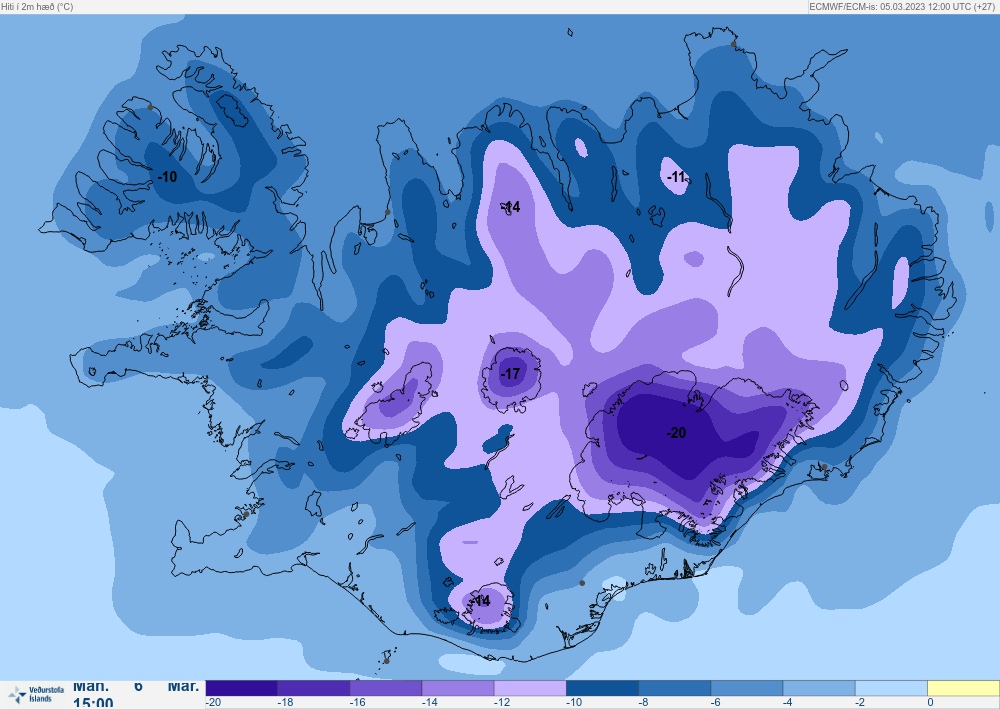Select the -18 to -16 purple legend swatch
Image resolution: width=1000 pixels, height=709 pixels.
click(x=314, y=688)
